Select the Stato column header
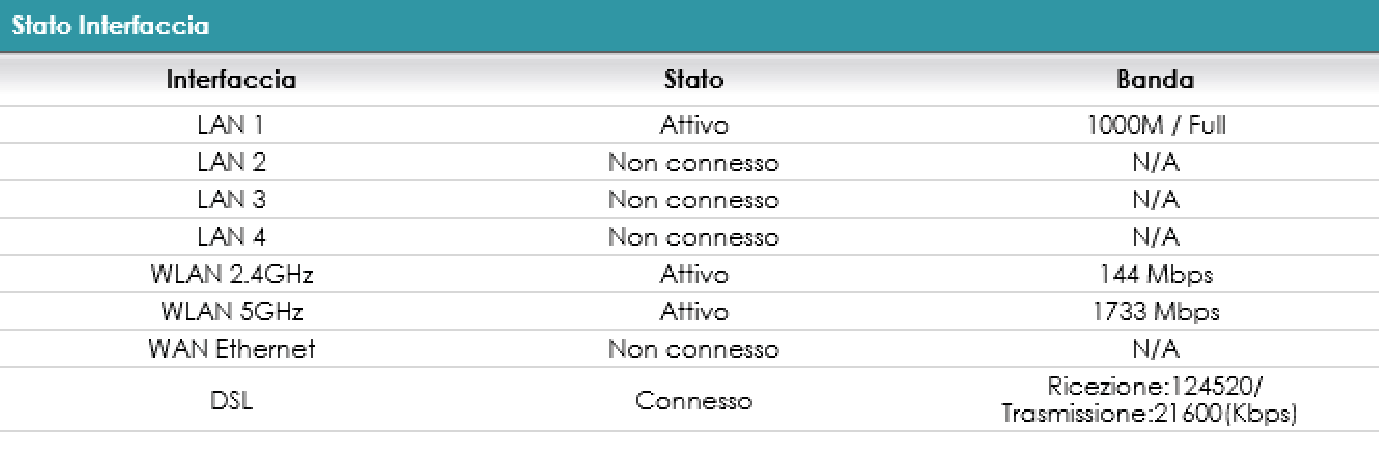This screenshot has width=1379, height=466. (693, 79)
